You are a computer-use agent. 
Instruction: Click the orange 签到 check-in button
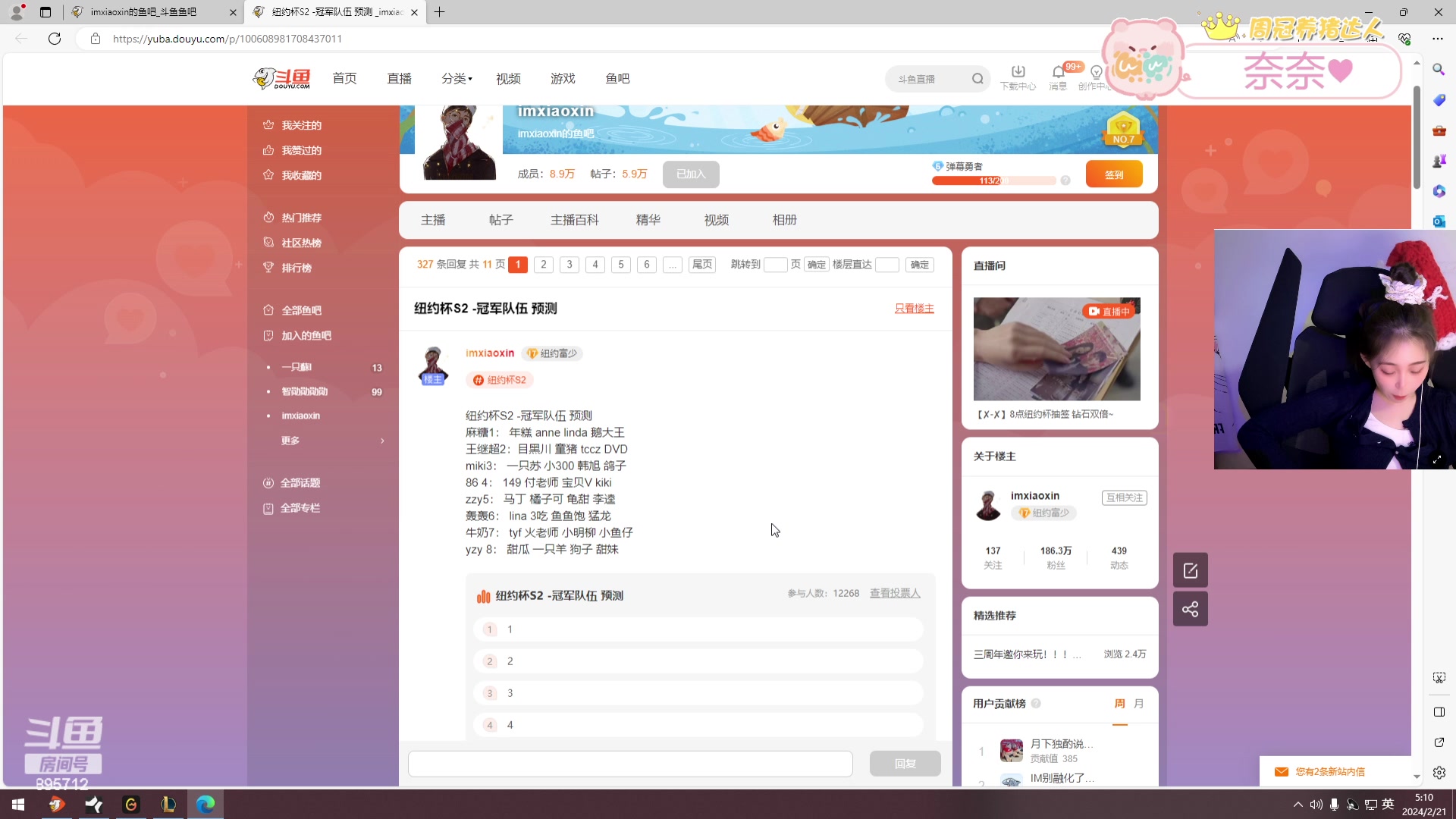(x=1113, y=174)
